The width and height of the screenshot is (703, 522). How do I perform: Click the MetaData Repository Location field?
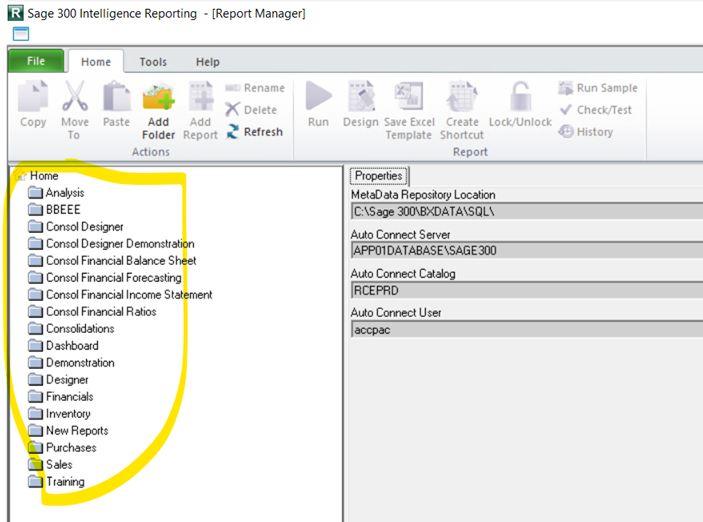pos(527,211)
